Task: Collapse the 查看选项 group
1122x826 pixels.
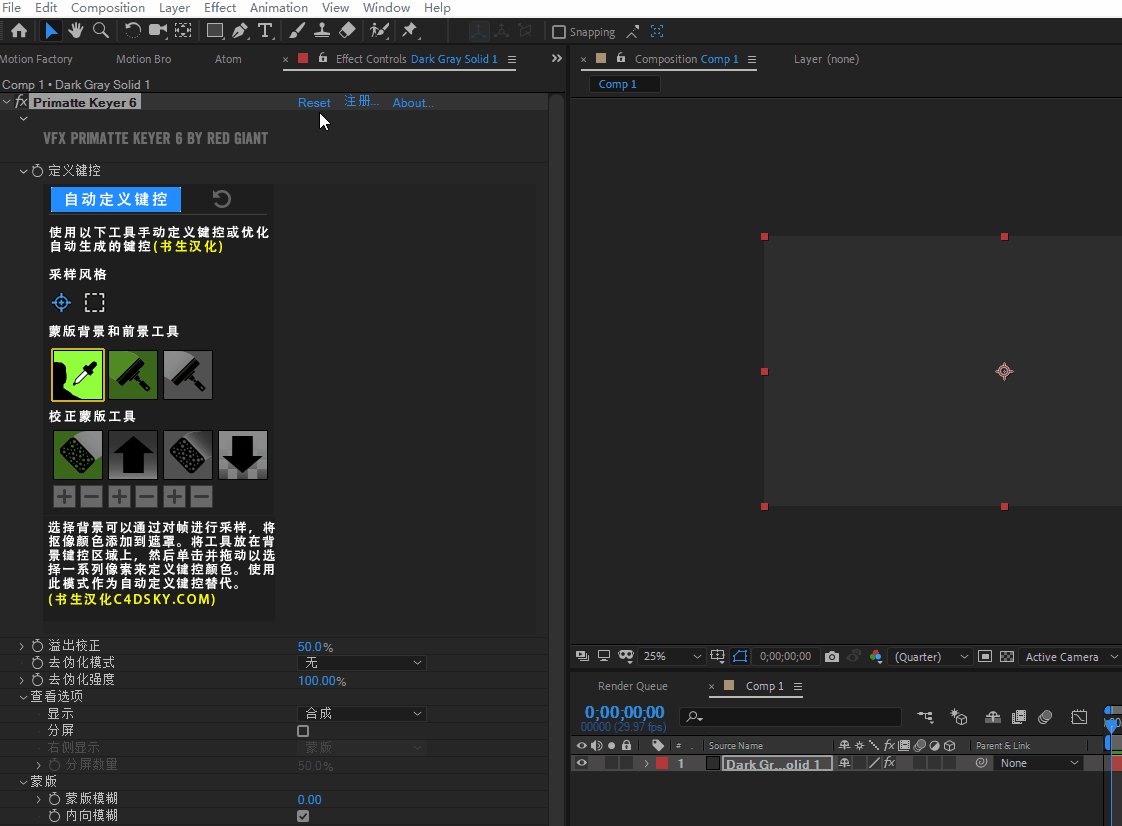Action: pos(23,696)
